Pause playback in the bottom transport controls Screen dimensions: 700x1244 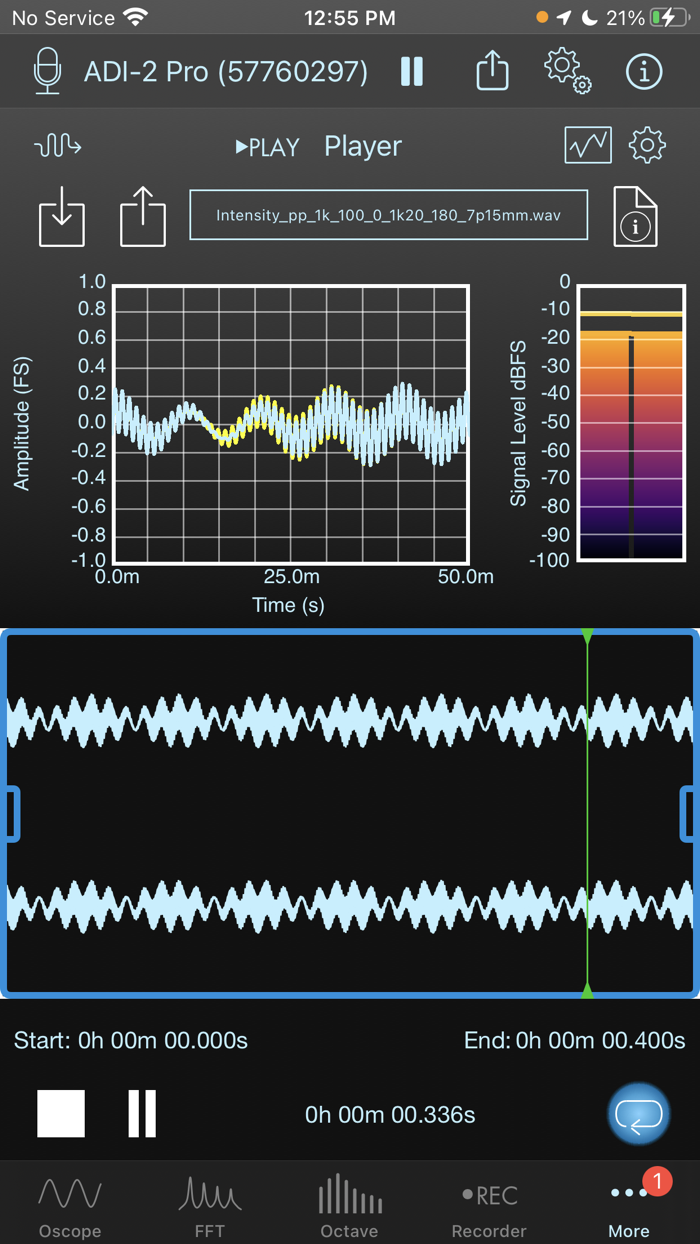[x=143, y=1114]
